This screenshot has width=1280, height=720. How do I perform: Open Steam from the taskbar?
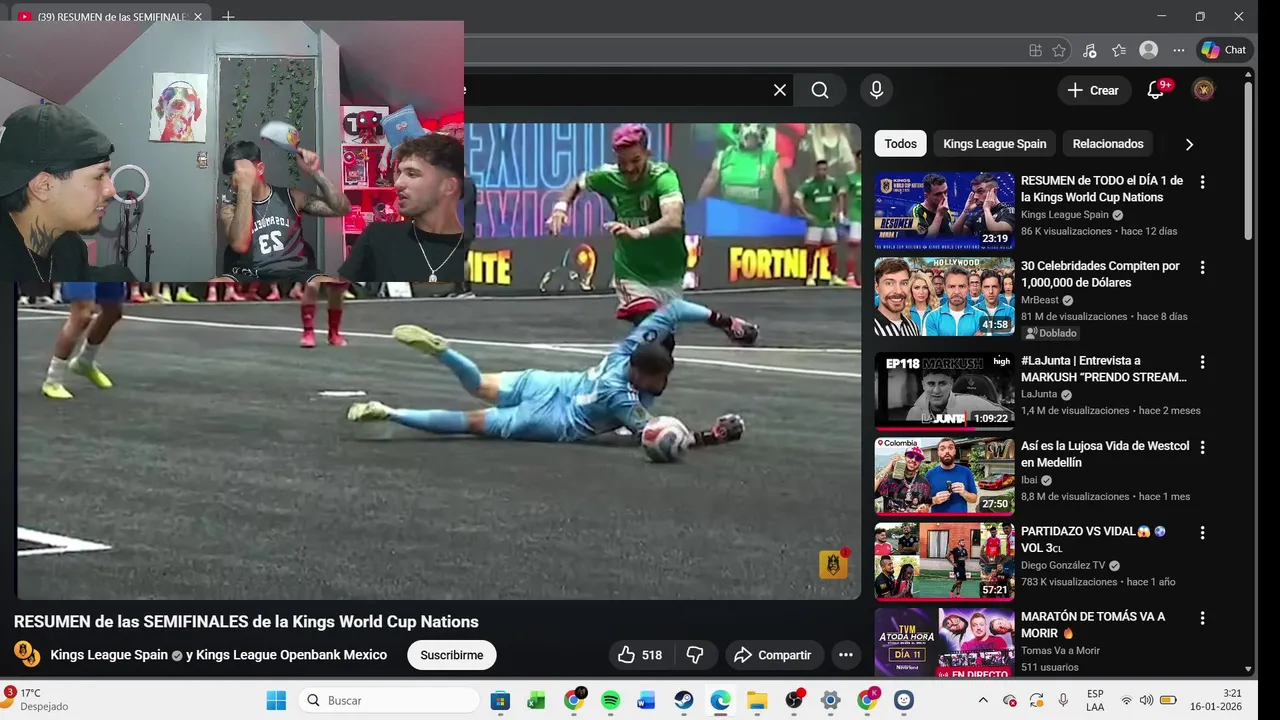point(684,700)
